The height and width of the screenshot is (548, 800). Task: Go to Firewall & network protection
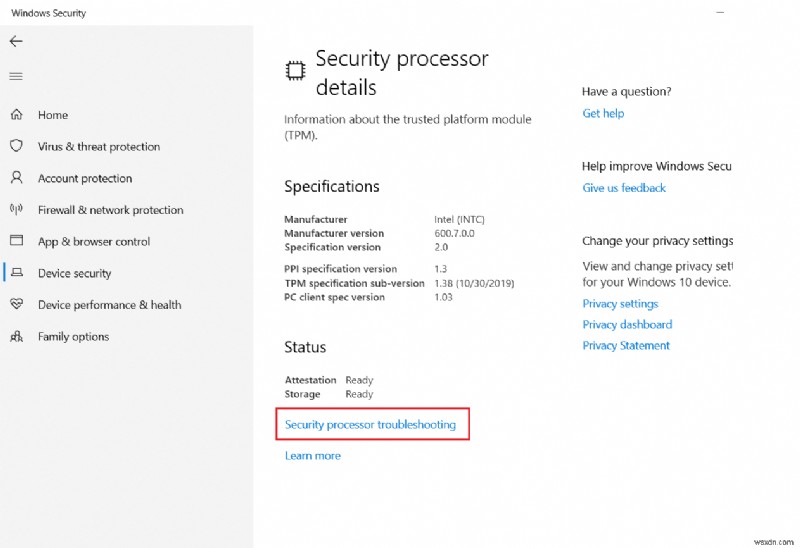[110, 210]
